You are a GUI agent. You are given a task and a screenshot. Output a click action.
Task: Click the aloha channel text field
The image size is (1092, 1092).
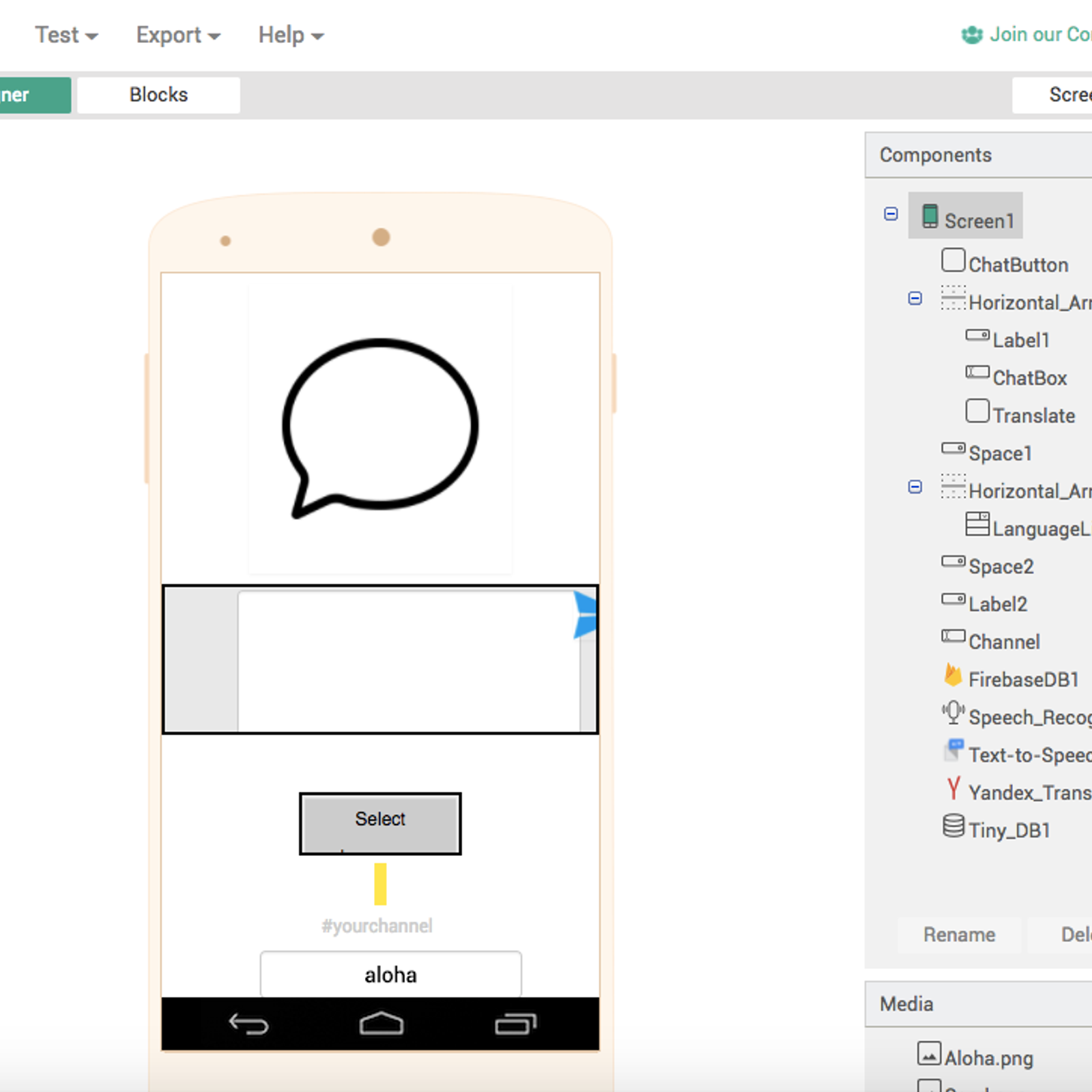click(x=390, y=975)
